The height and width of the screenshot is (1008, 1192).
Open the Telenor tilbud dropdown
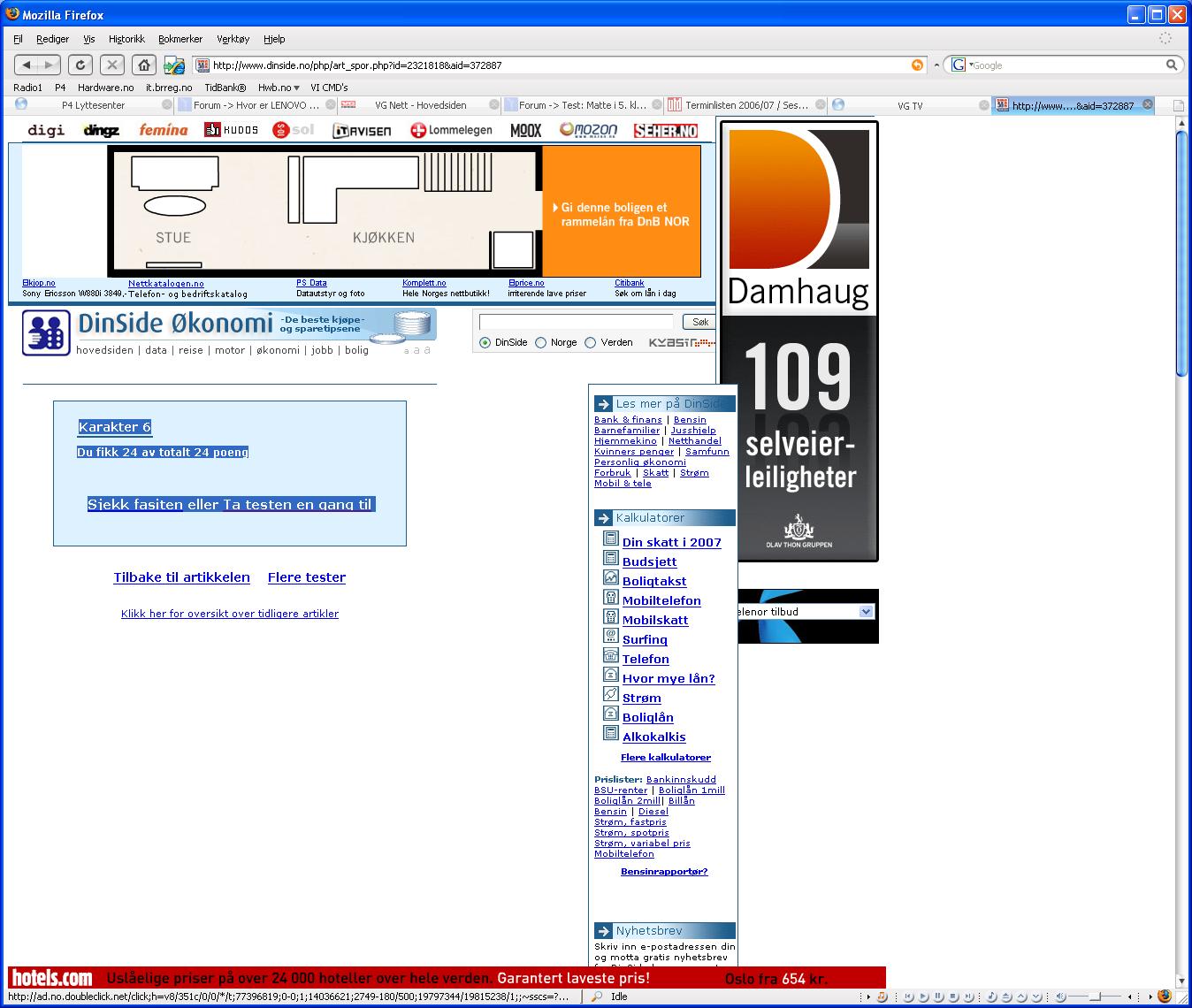click(x=866, y=612)
